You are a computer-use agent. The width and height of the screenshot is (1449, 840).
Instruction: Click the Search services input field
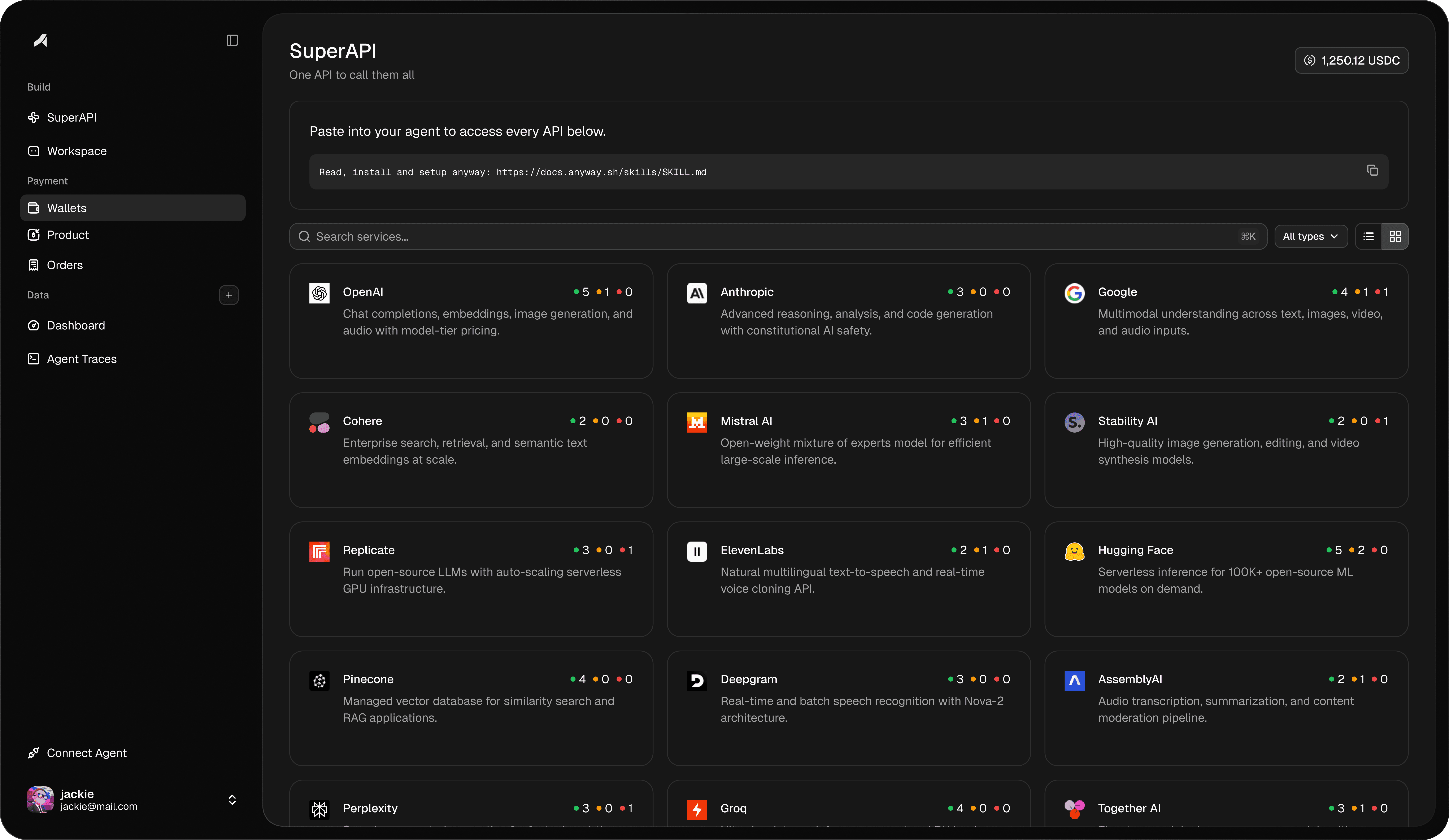point(778,236)
